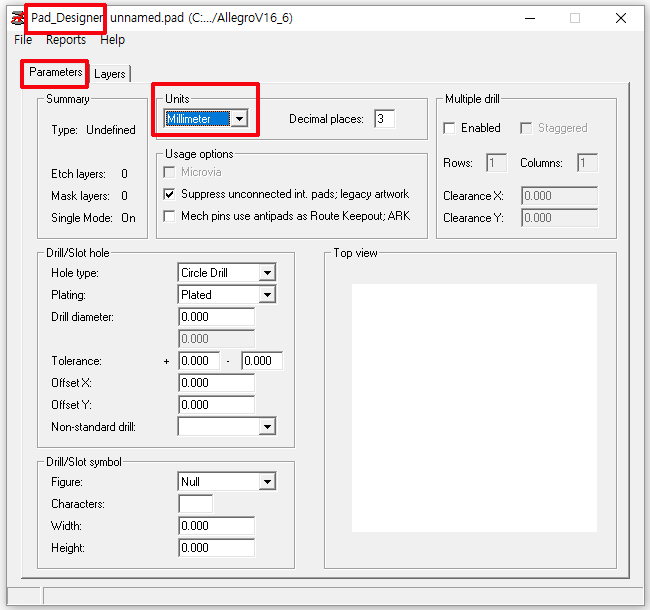The width and height of the screenshot is (650, 610).
Task: Open the File menu
Action: point(23,40)
